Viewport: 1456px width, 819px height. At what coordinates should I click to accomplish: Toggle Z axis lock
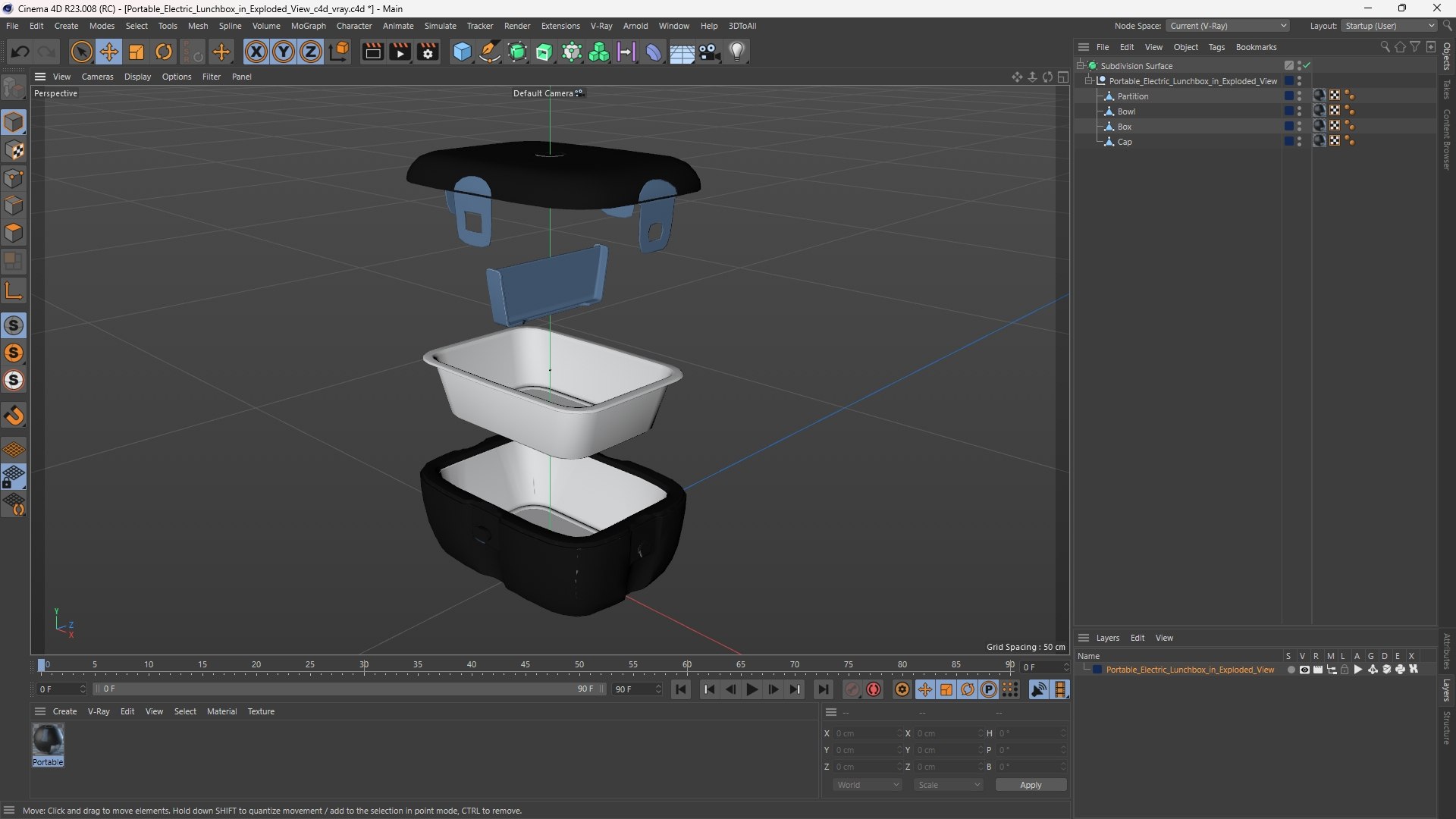click(311, 52)
